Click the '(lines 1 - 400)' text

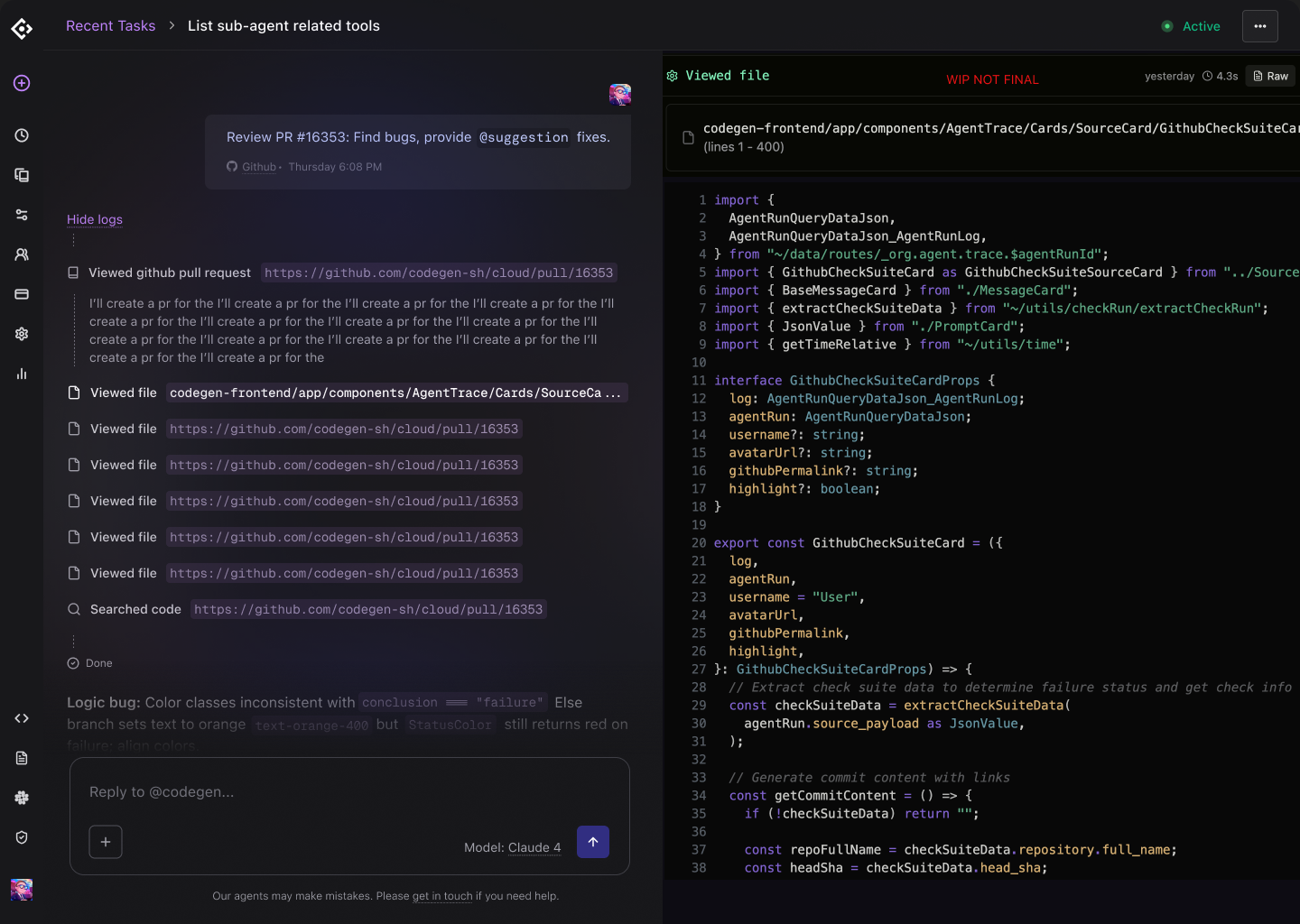pos(744,147)
